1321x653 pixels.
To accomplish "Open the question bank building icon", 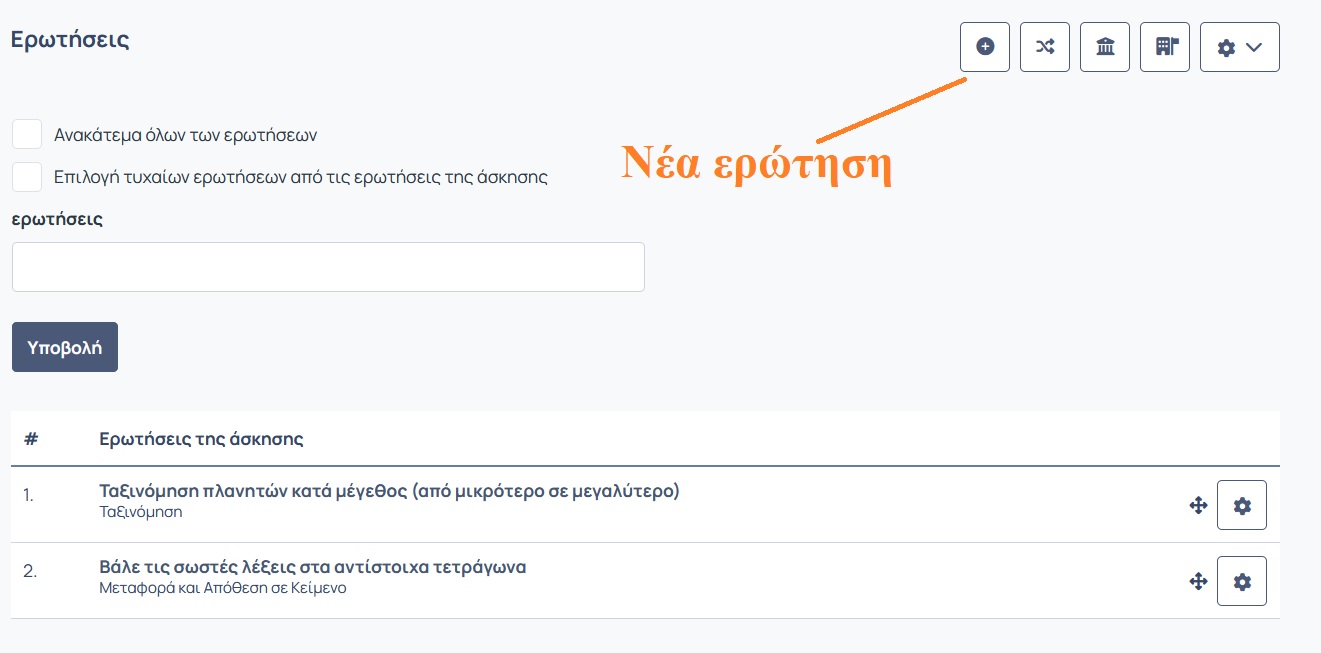I will point(1105,47).
